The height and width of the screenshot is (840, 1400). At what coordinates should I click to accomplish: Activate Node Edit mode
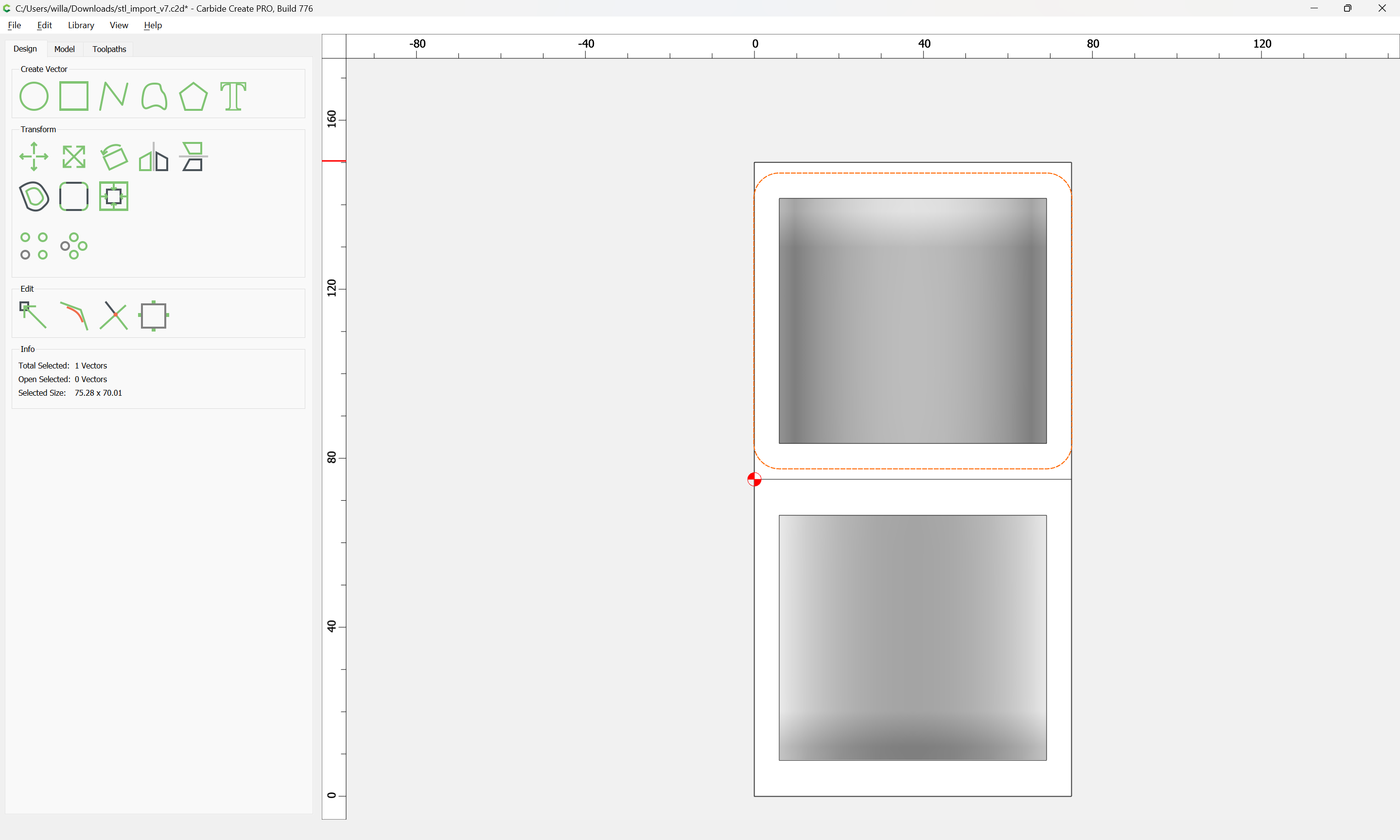(34, 315)
